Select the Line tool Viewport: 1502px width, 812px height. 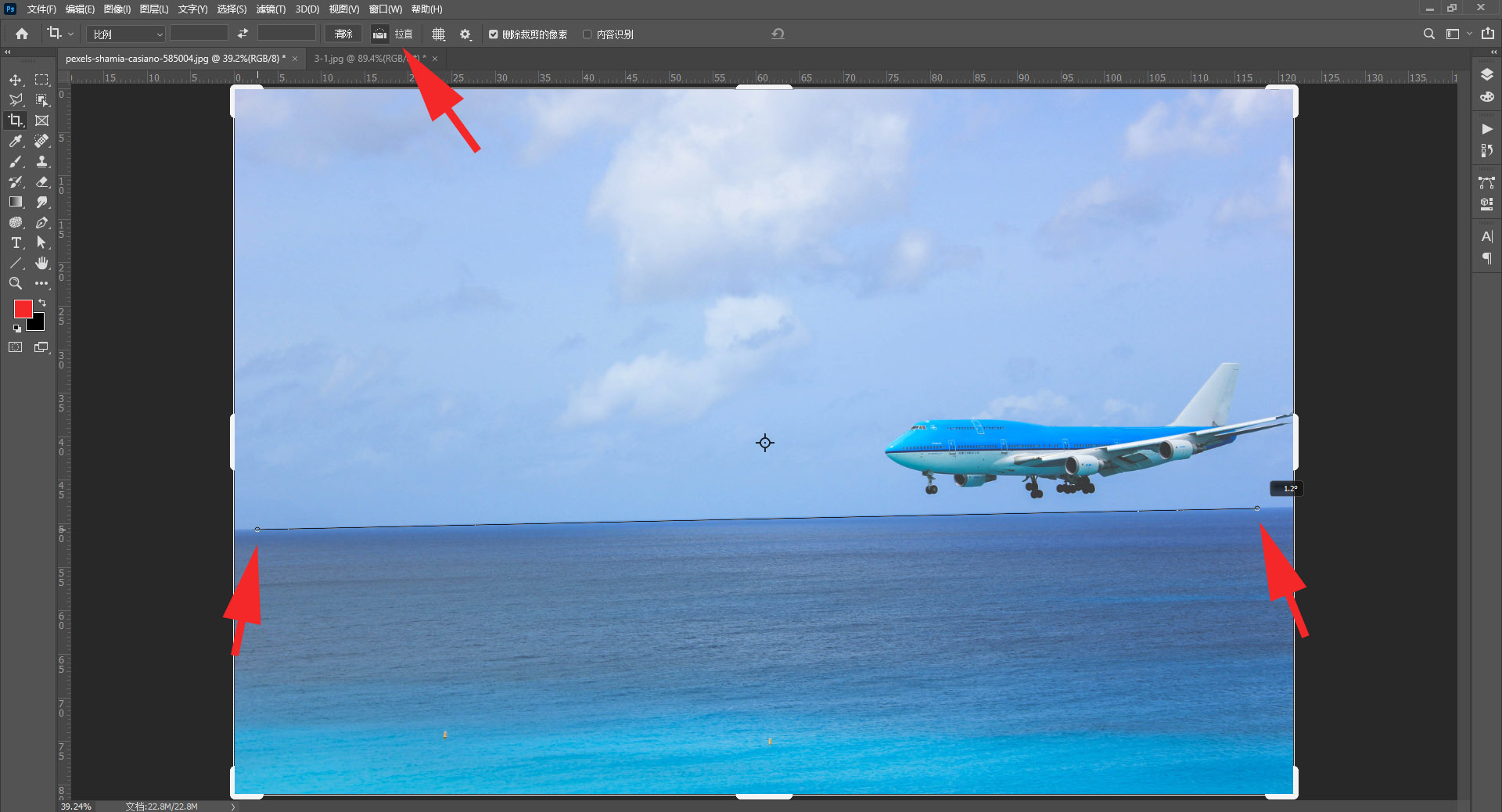[x=16, y=263]
